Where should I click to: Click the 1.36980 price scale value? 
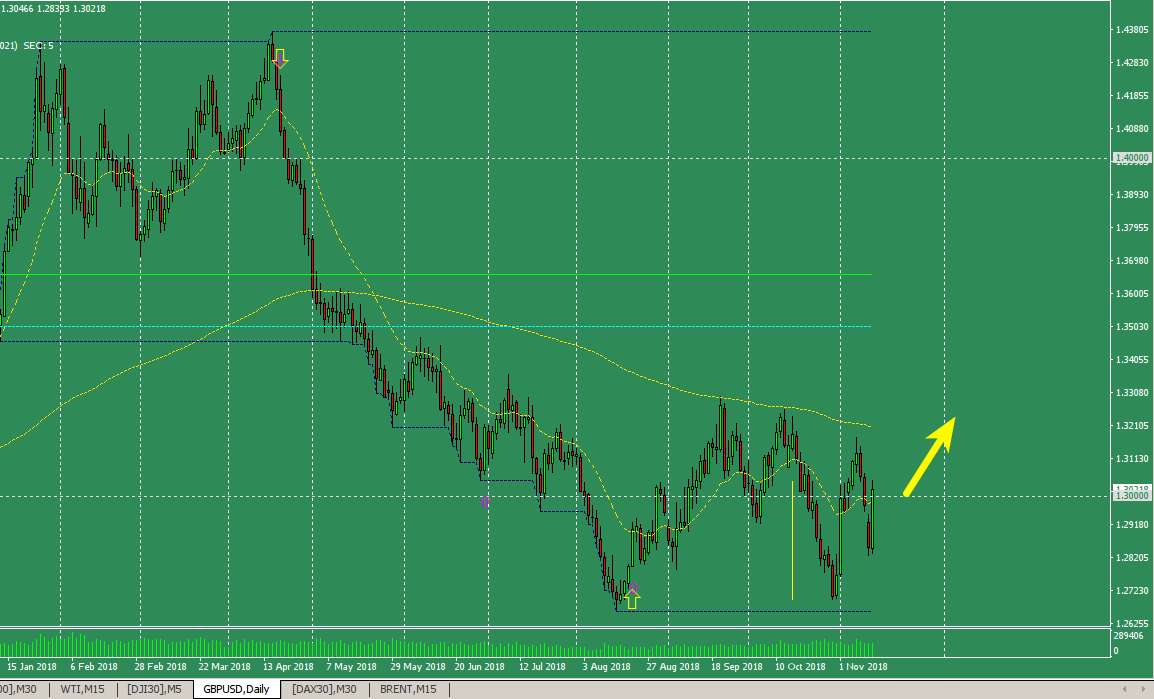coord(1131,260)
